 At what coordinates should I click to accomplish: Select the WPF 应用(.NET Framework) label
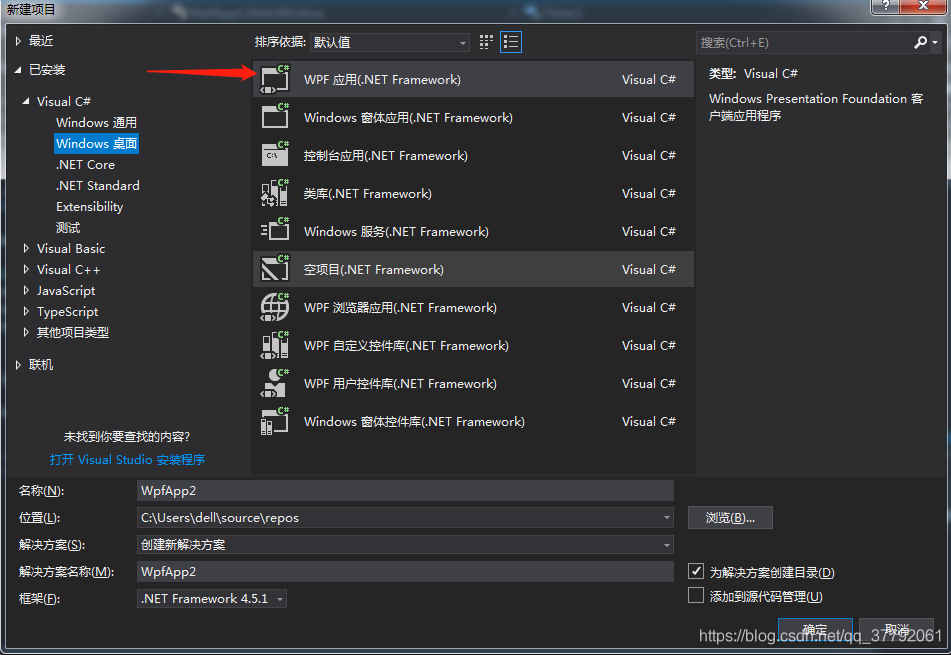382,79
